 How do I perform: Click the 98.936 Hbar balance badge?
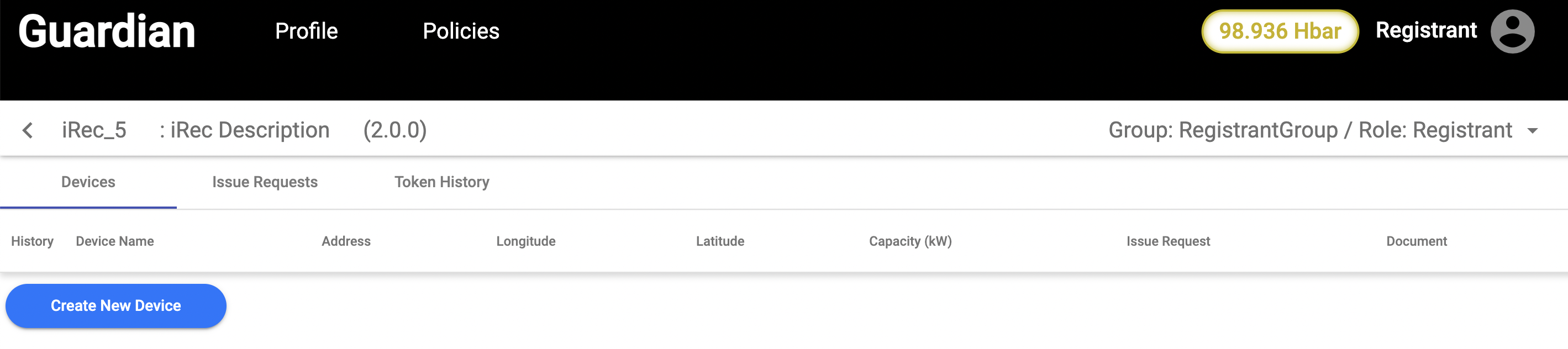pos(1280,31)
